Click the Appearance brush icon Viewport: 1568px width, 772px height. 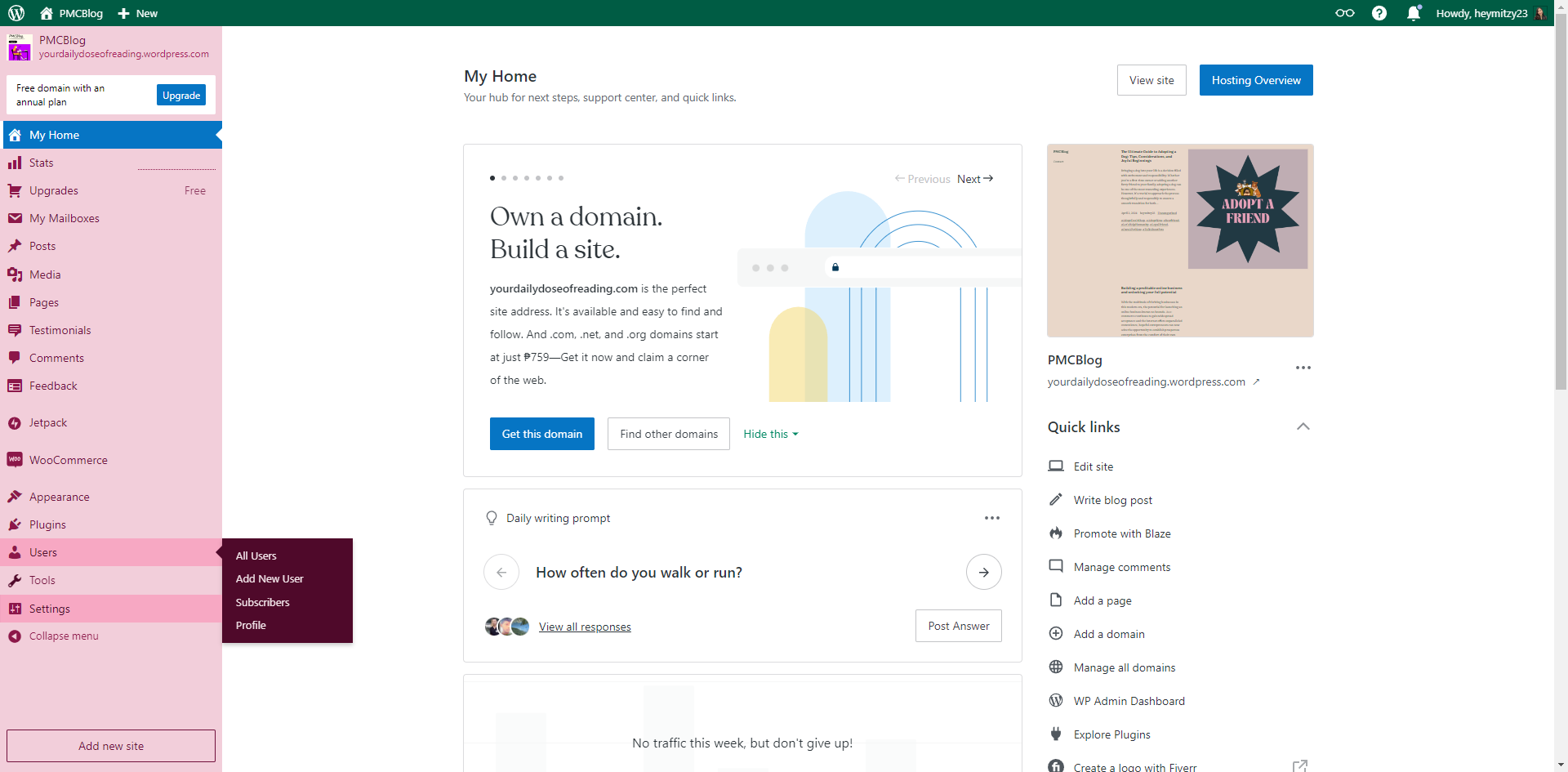[x=15, y=497]
